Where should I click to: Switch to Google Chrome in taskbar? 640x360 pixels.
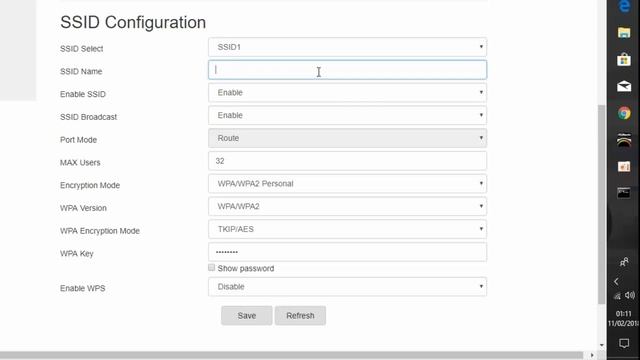tap(624, 113)
